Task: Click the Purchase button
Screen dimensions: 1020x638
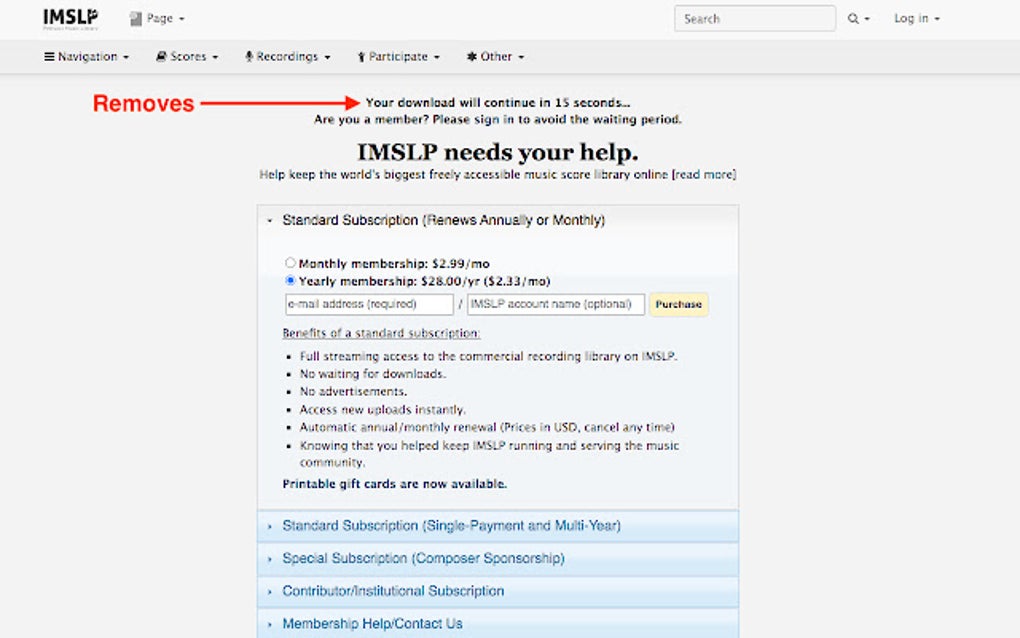Action: pos(678,304)
